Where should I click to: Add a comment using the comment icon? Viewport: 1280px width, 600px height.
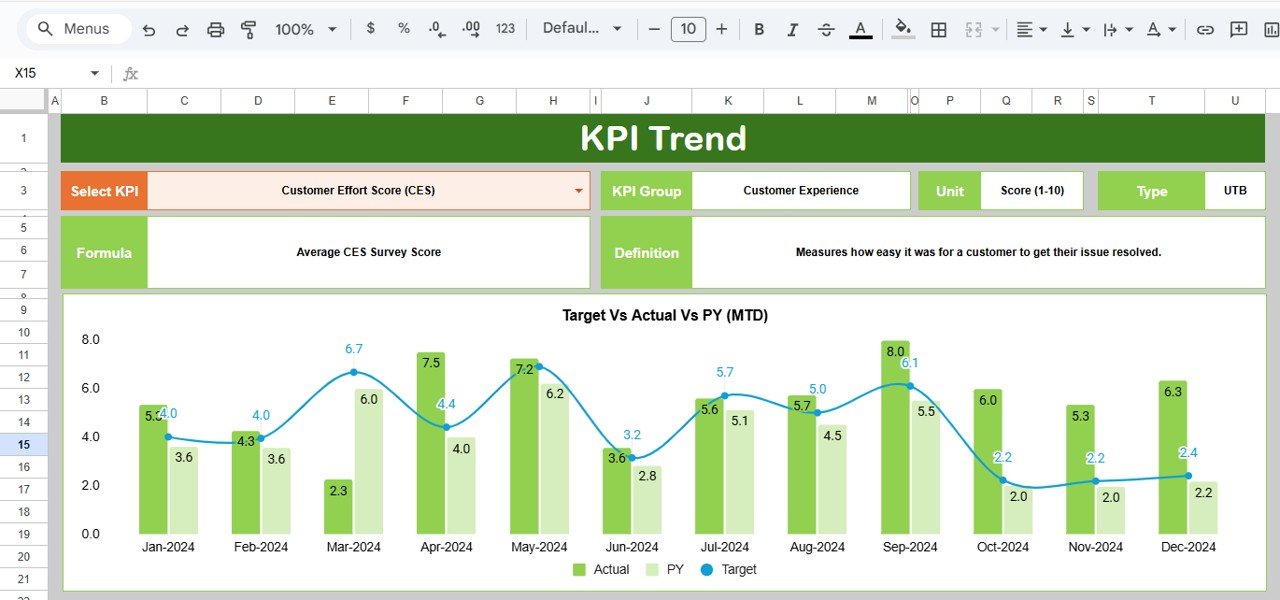point(1237,29)
